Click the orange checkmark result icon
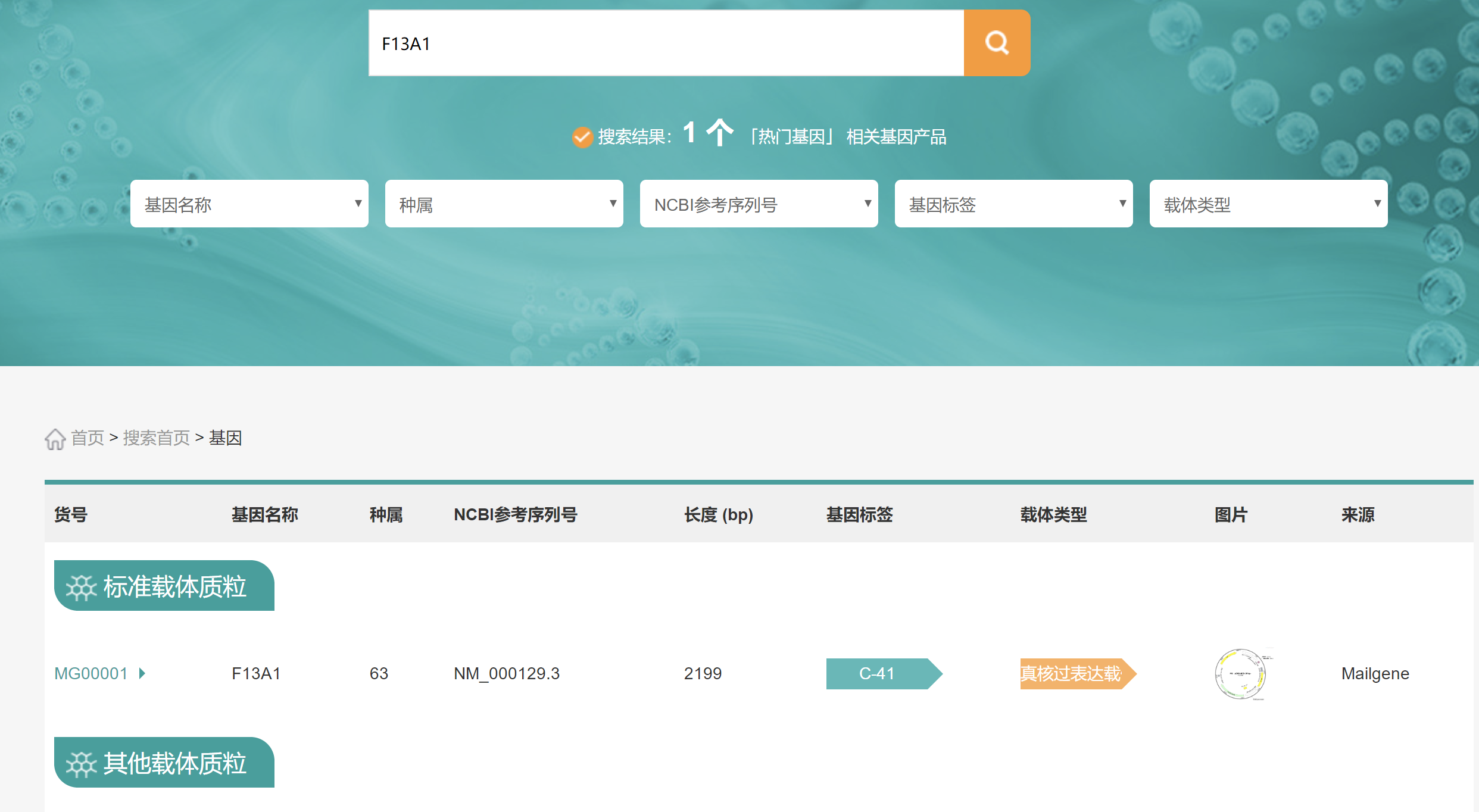This screenshot has width=1479, height=812. [x=582, y=137]
